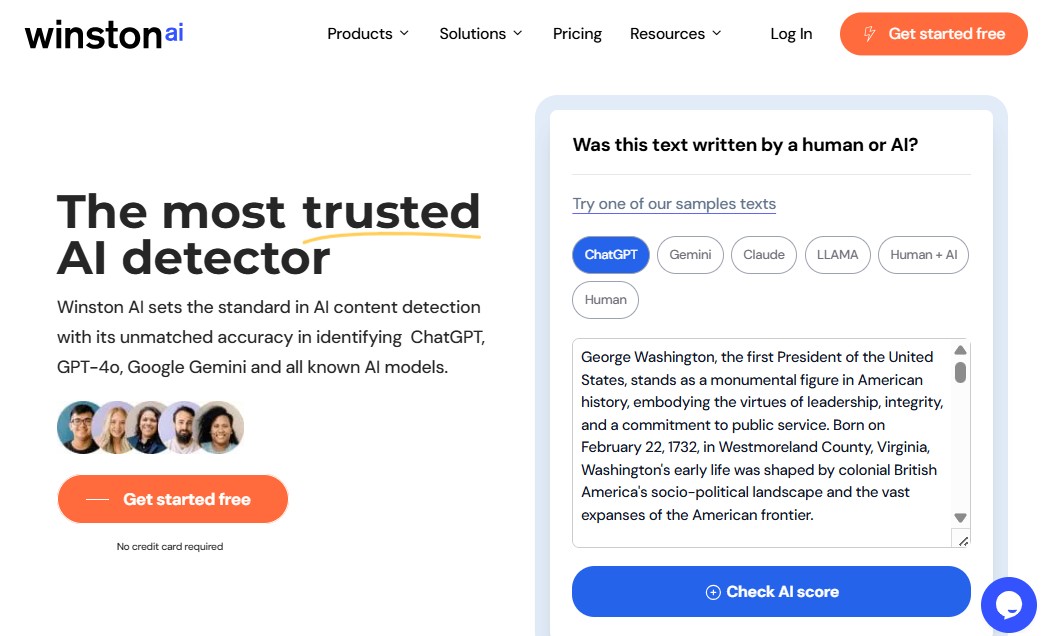Click the scrollbar up arrow in text box
The height and width of the screenshot is (636, 1047).
pos(960,350)
